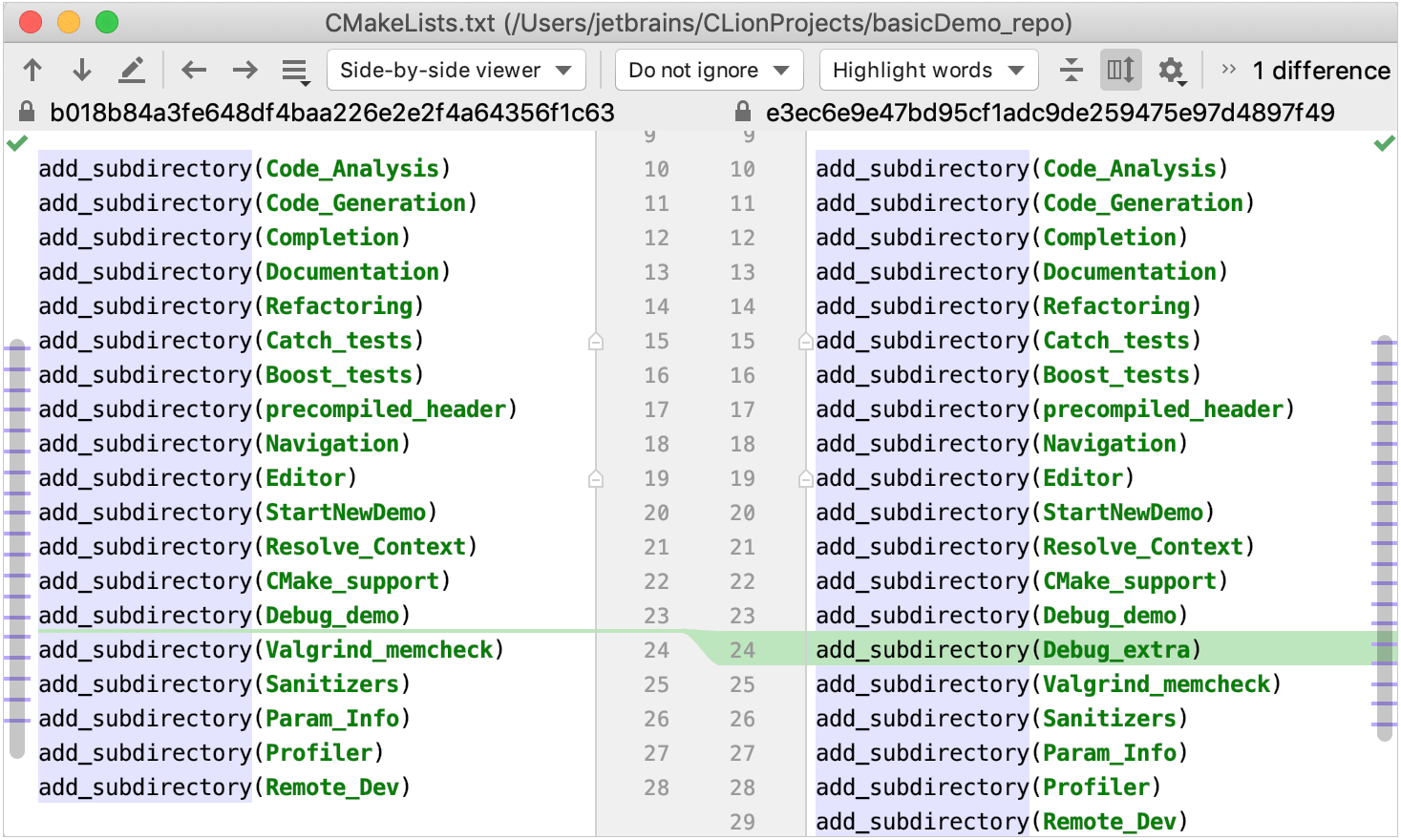Click green checkmark in top-right corner
This screenshot has width=1401, height=840.
click(1385, 144)
